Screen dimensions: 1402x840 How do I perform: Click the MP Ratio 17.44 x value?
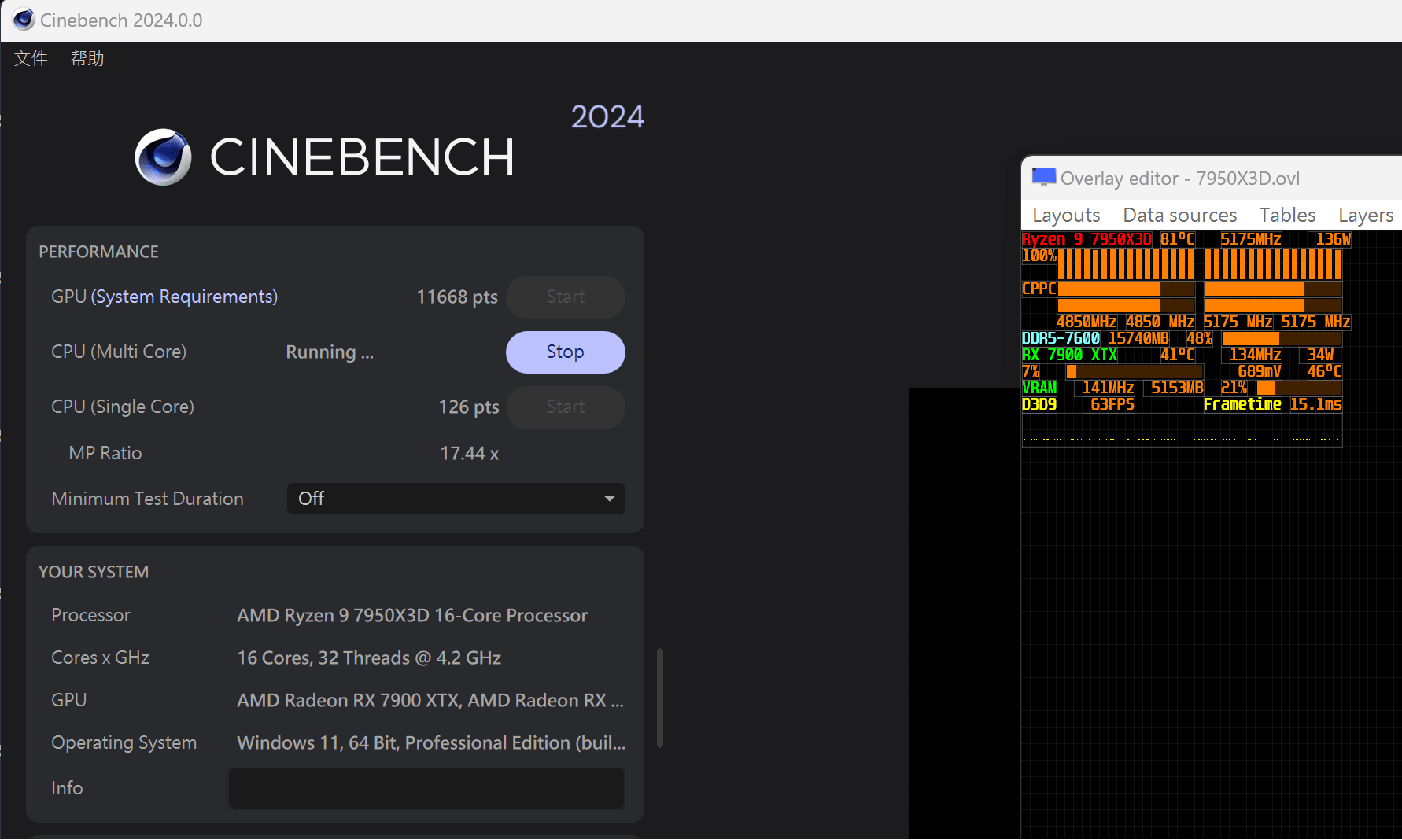tap(470, 453)
